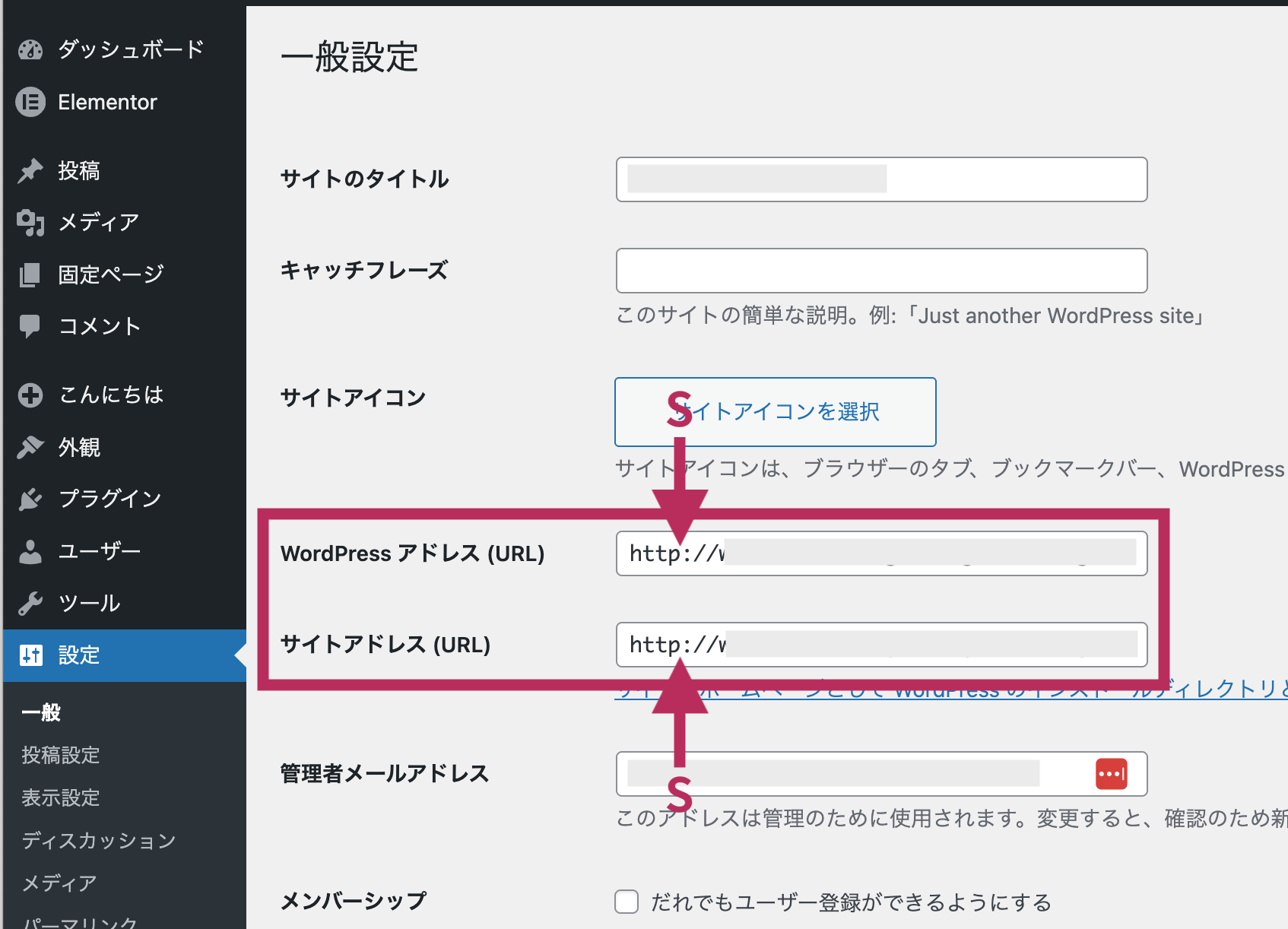Switch to 表示設定 settings section

60,797
